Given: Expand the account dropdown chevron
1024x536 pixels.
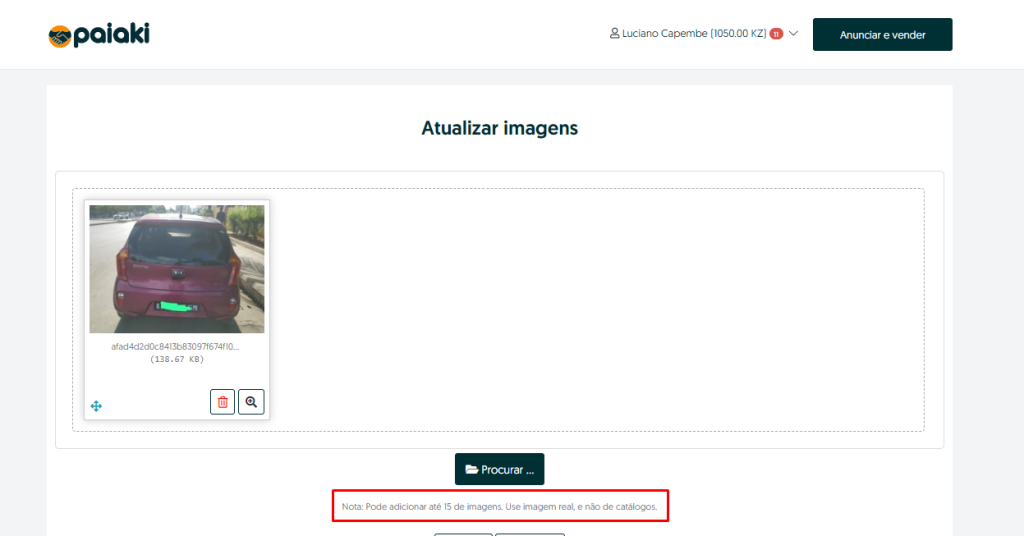Looking at the screenshot, I should click(793, 33).
